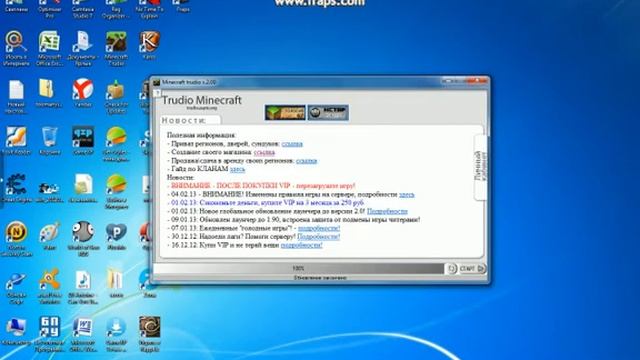Open the 'ссылка' link for creating a shop
640x360 pixels.
tap(264, 152)
